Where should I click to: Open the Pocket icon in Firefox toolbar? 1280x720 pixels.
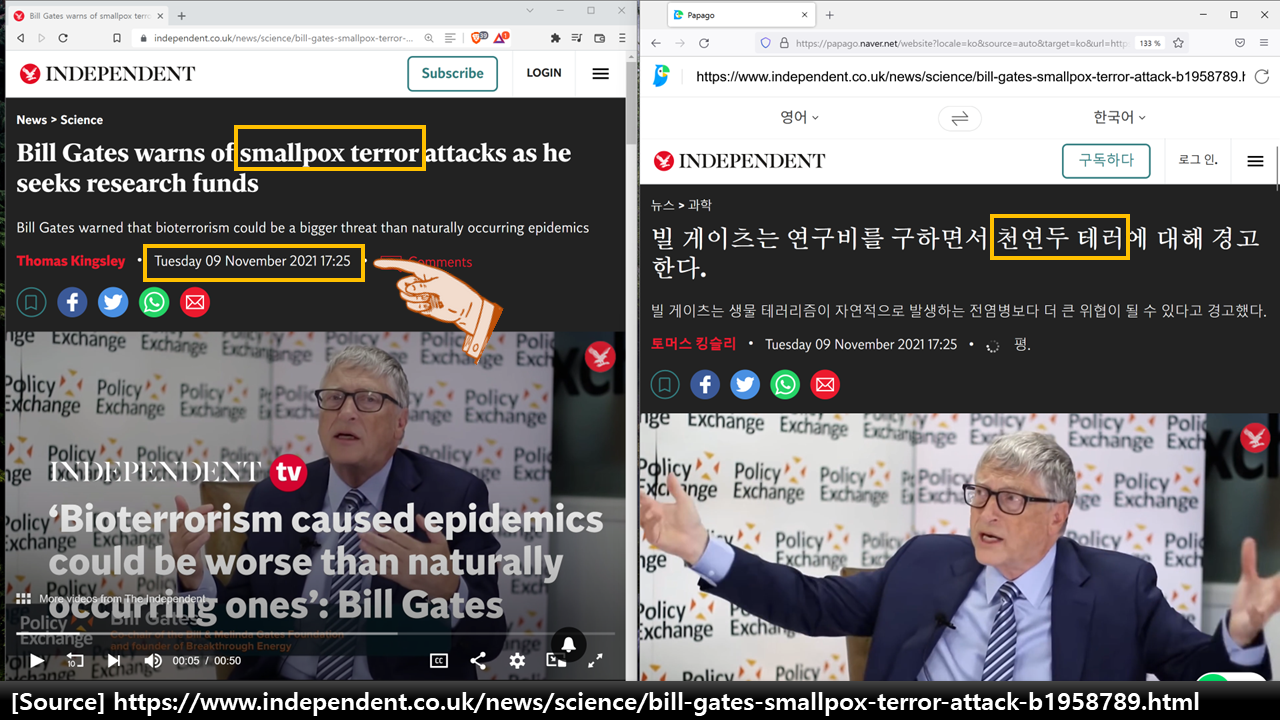(x=1239, y=43)
